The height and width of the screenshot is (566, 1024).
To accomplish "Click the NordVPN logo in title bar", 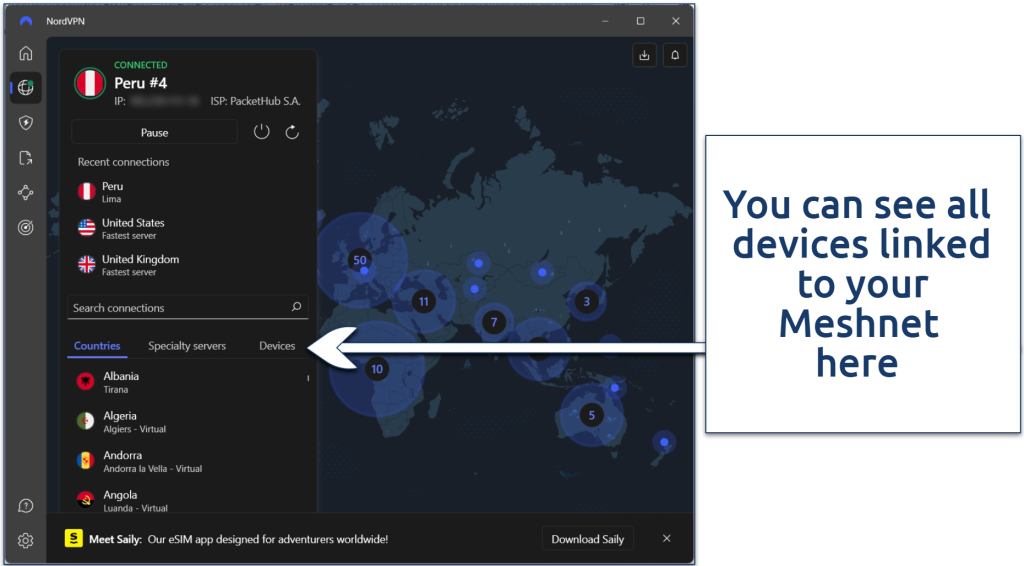I will [25, 21].
